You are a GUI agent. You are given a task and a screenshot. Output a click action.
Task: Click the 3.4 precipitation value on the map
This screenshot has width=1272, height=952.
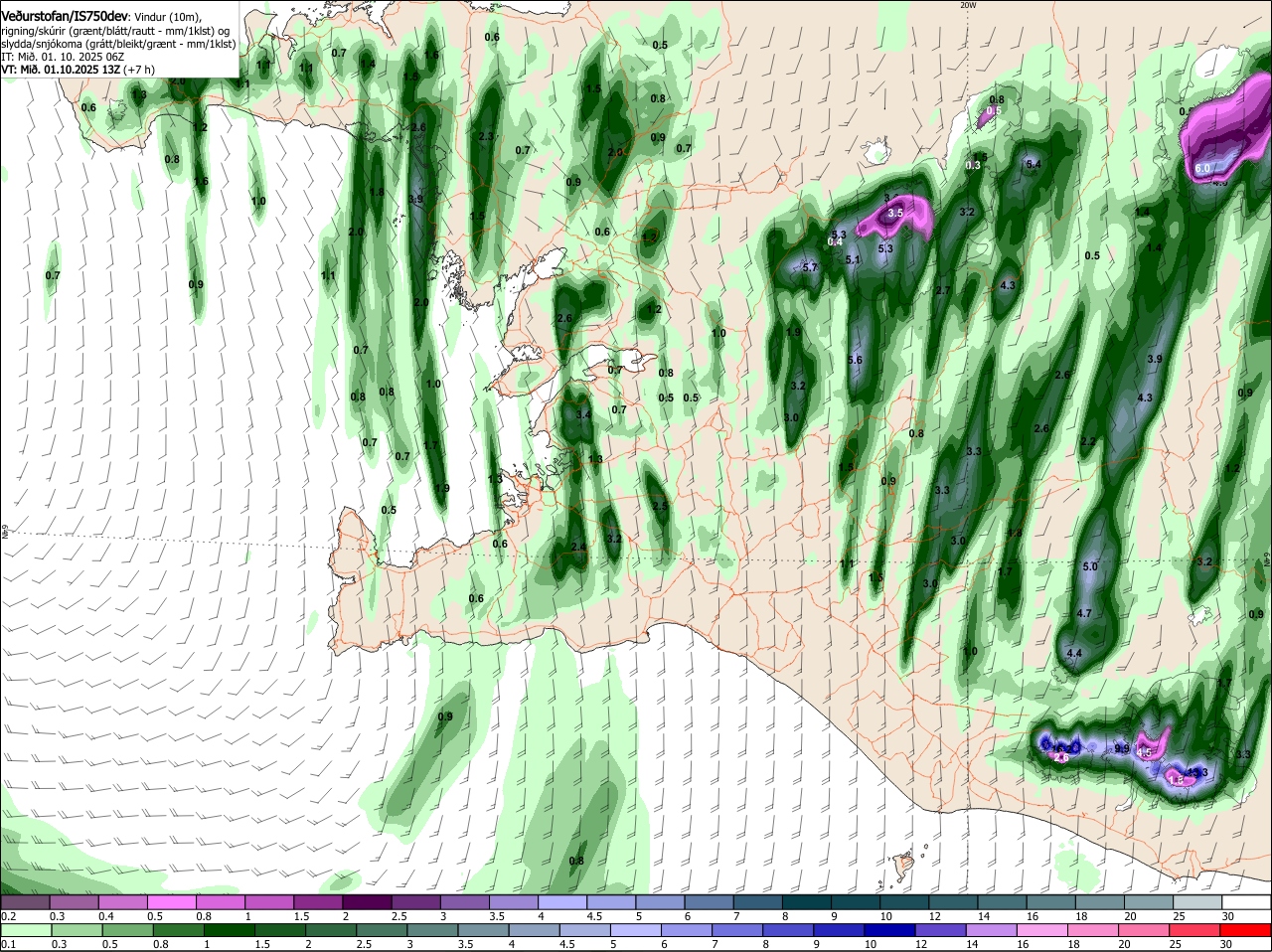584,414
